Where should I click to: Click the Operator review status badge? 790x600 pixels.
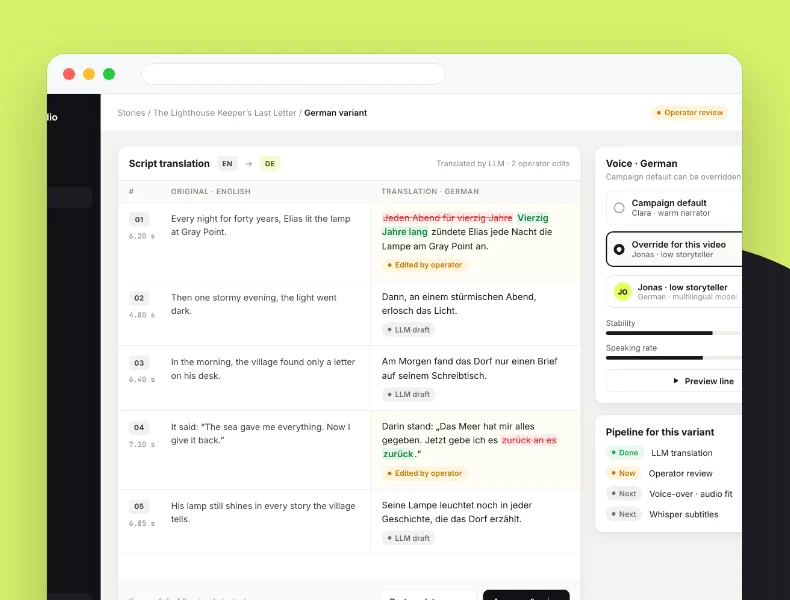pos(689,112)
